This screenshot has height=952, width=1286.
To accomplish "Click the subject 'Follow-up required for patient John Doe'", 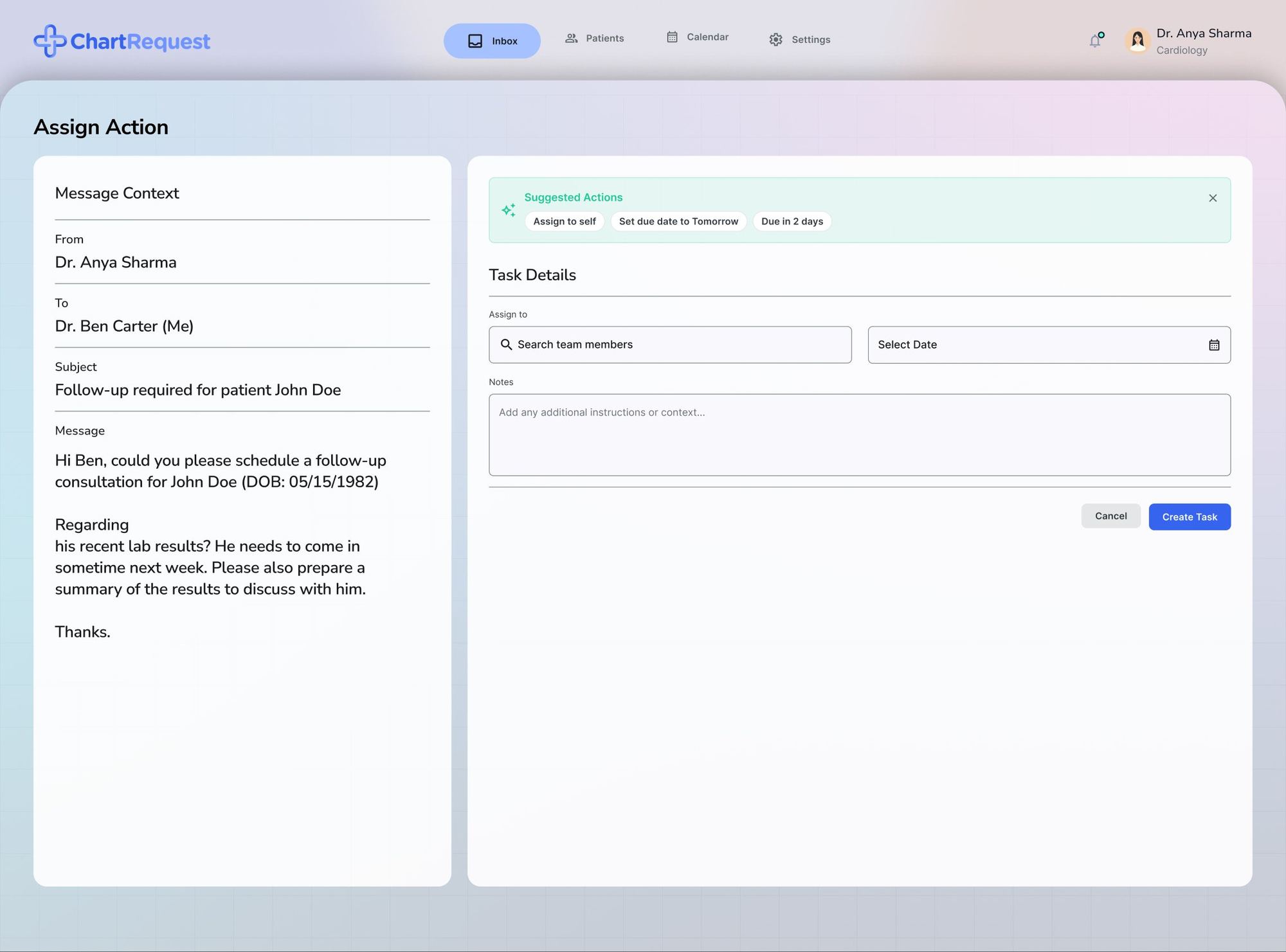I will tap(198, 390).
